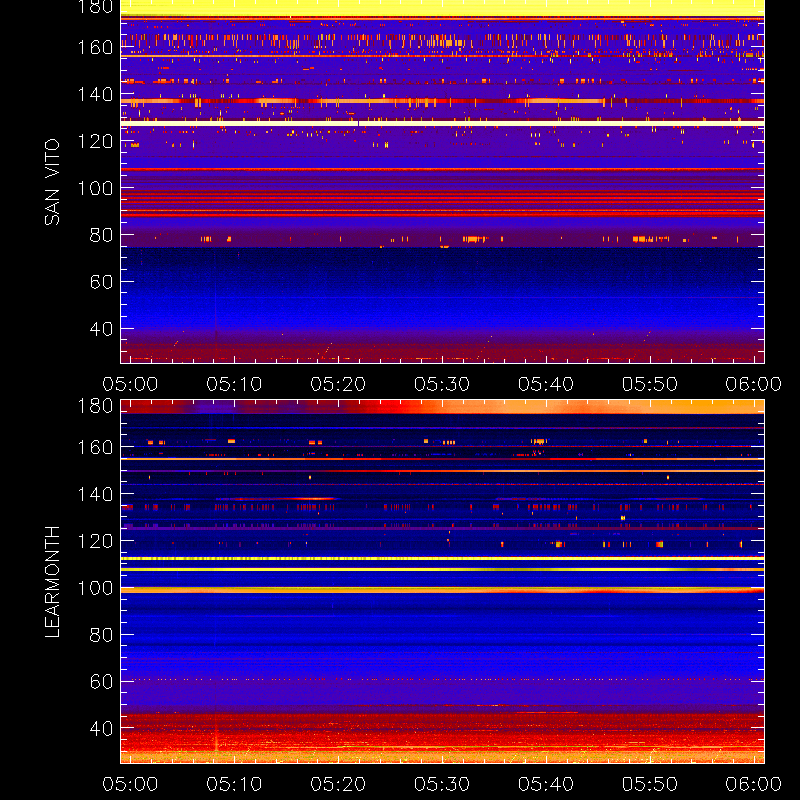Select the 80 tick label on Learmonth plot
Viewport: 800px width, 800px height.
tap(101, 635)
